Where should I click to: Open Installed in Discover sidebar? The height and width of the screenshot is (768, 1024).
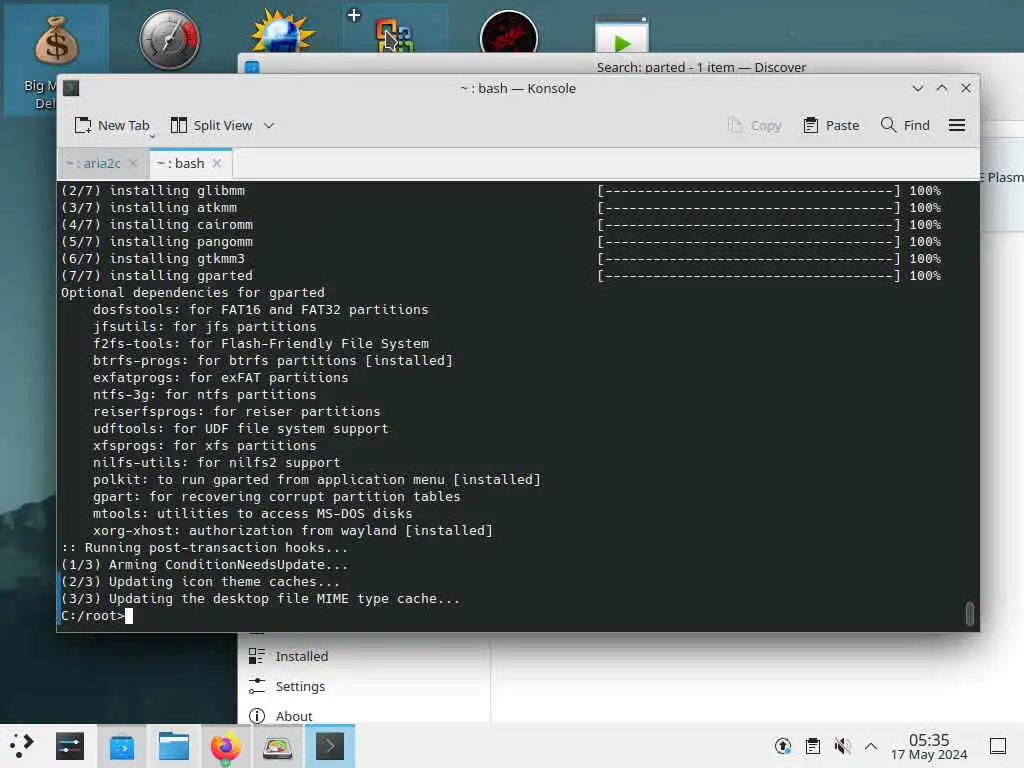pos(288,656)
